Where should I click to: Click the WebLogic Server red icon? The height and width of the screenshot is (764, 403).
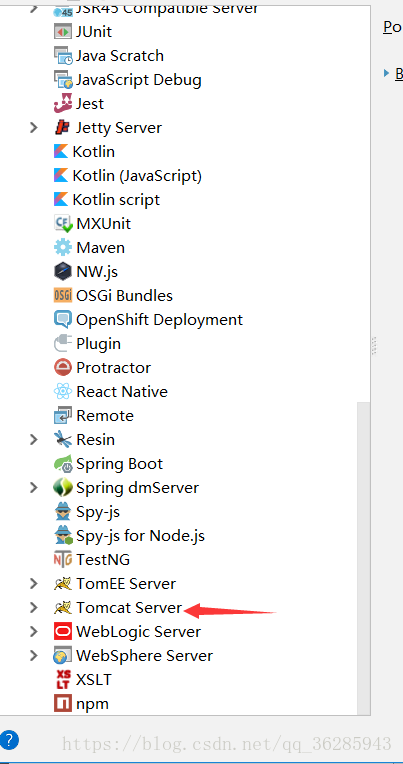click(x=63, y=631)
